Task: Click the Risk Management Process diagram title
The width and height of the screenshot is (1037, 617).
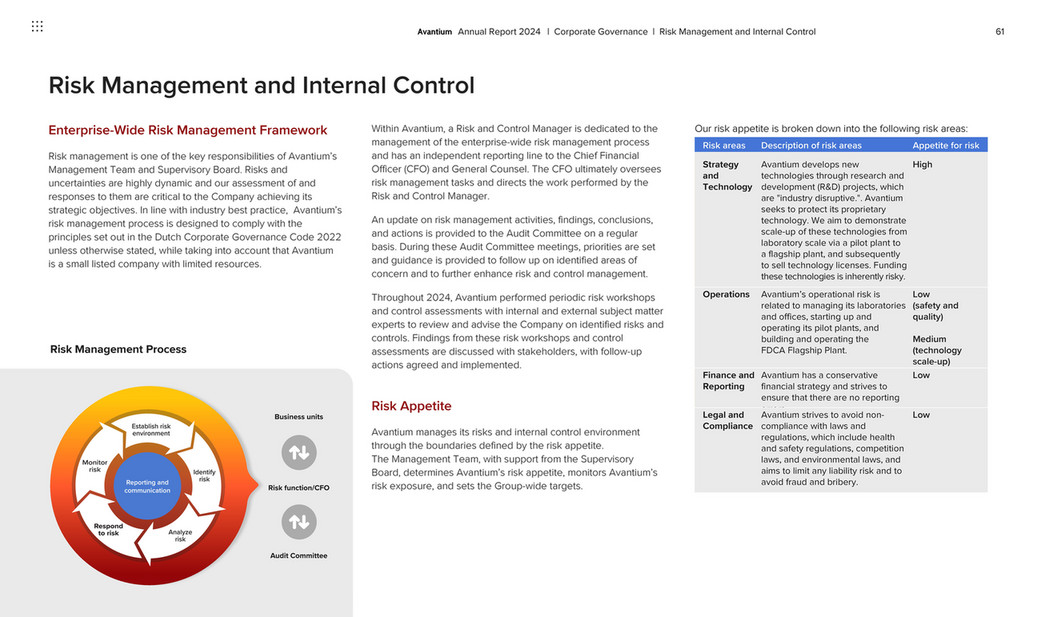Action: click(x=118, y=349)
